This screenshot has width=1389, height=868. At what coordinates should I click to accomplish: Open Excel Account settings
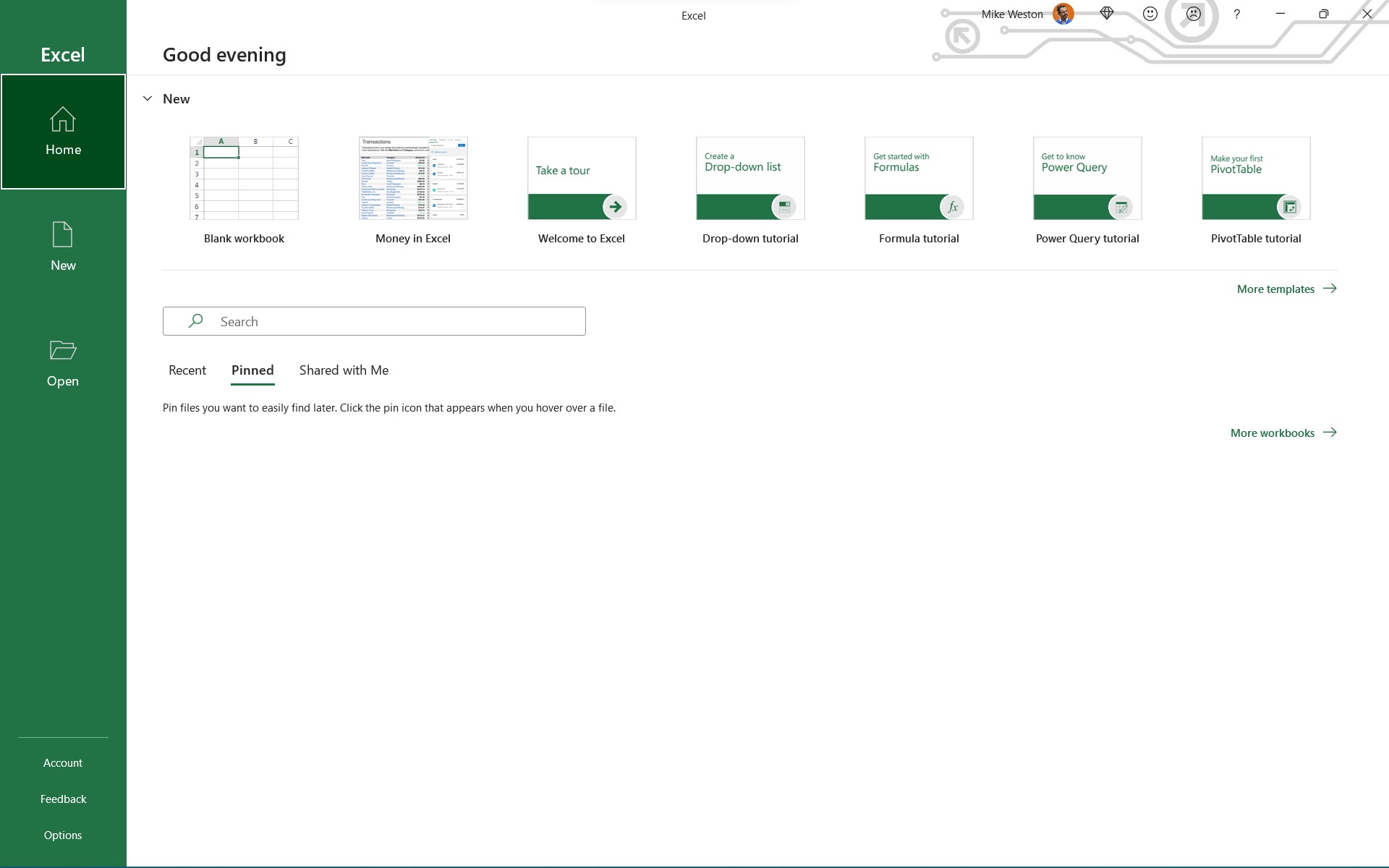tap(62, 762)
